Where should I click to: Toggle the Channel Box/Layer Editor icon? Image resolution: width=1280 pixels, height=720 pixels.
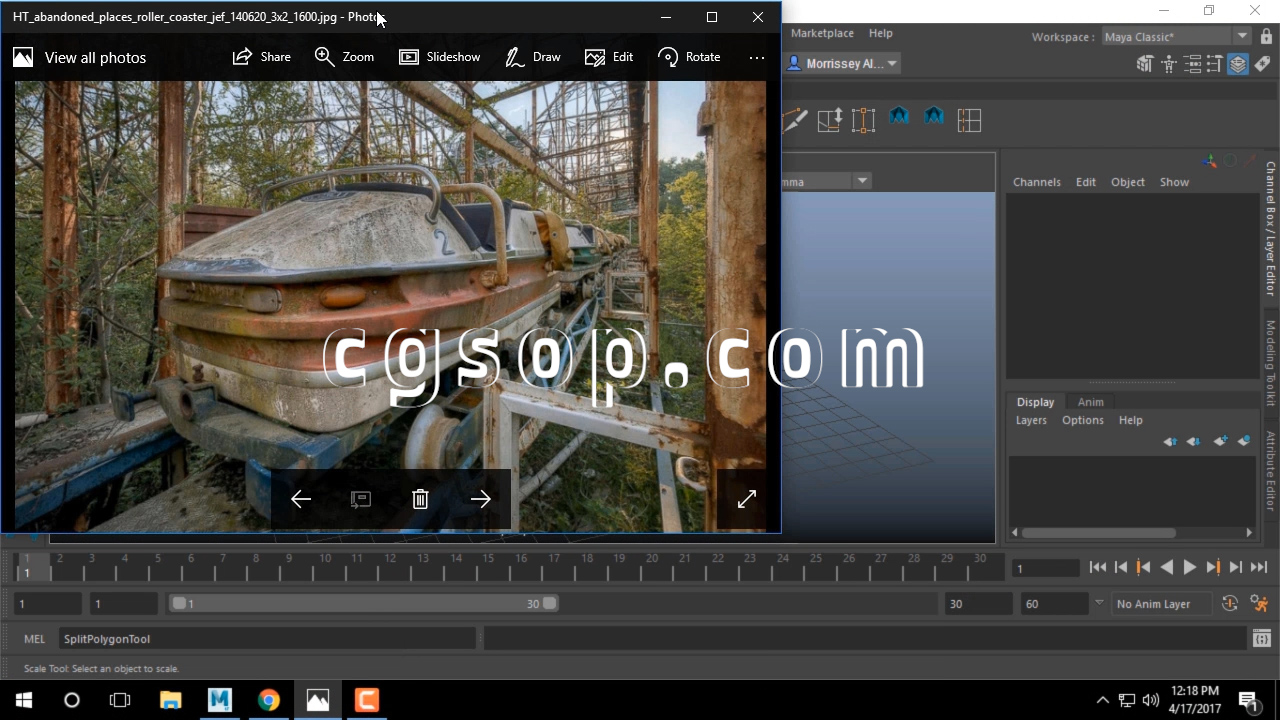pyautogui.click(x=1238, y=64)
